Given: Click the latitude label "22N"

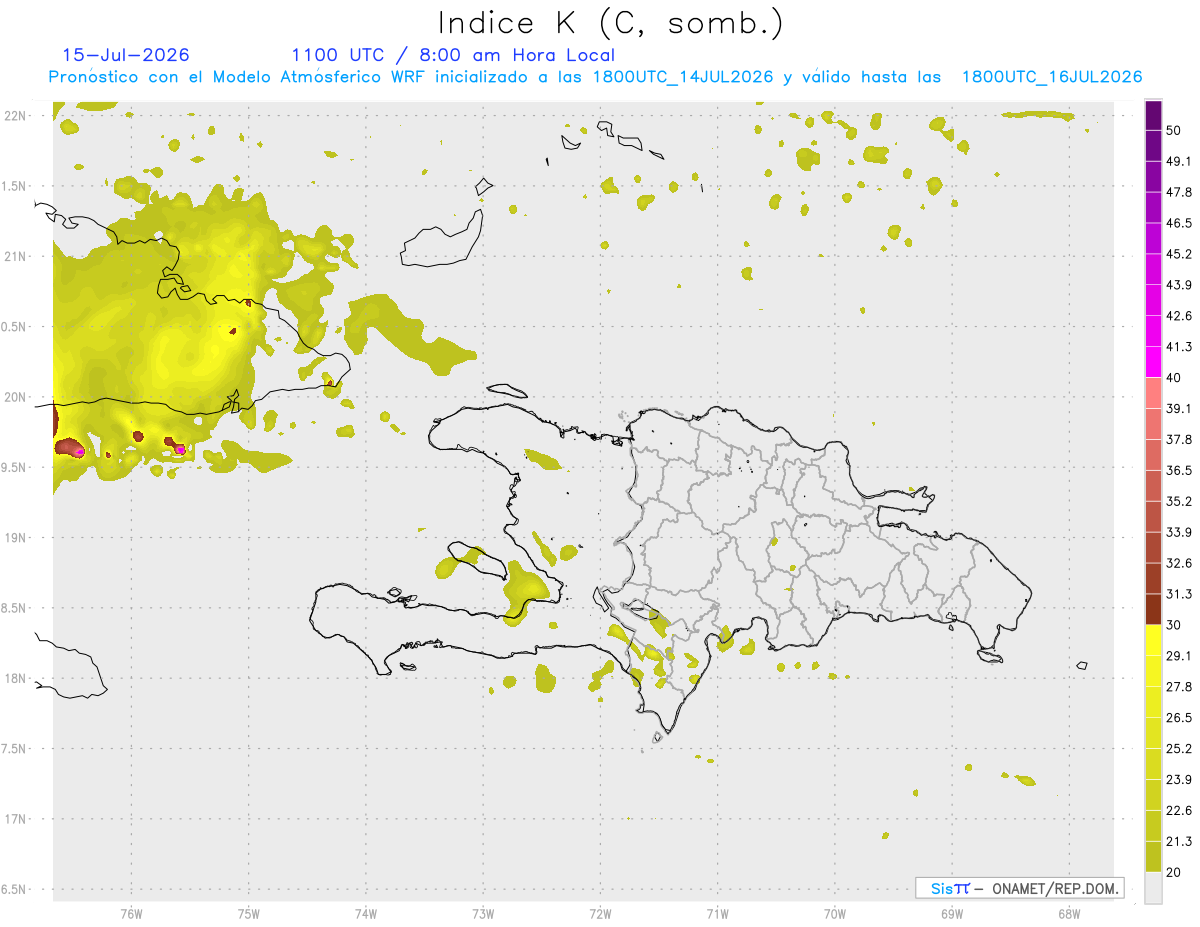Looking at the screenshot, I should pos(15,115).
